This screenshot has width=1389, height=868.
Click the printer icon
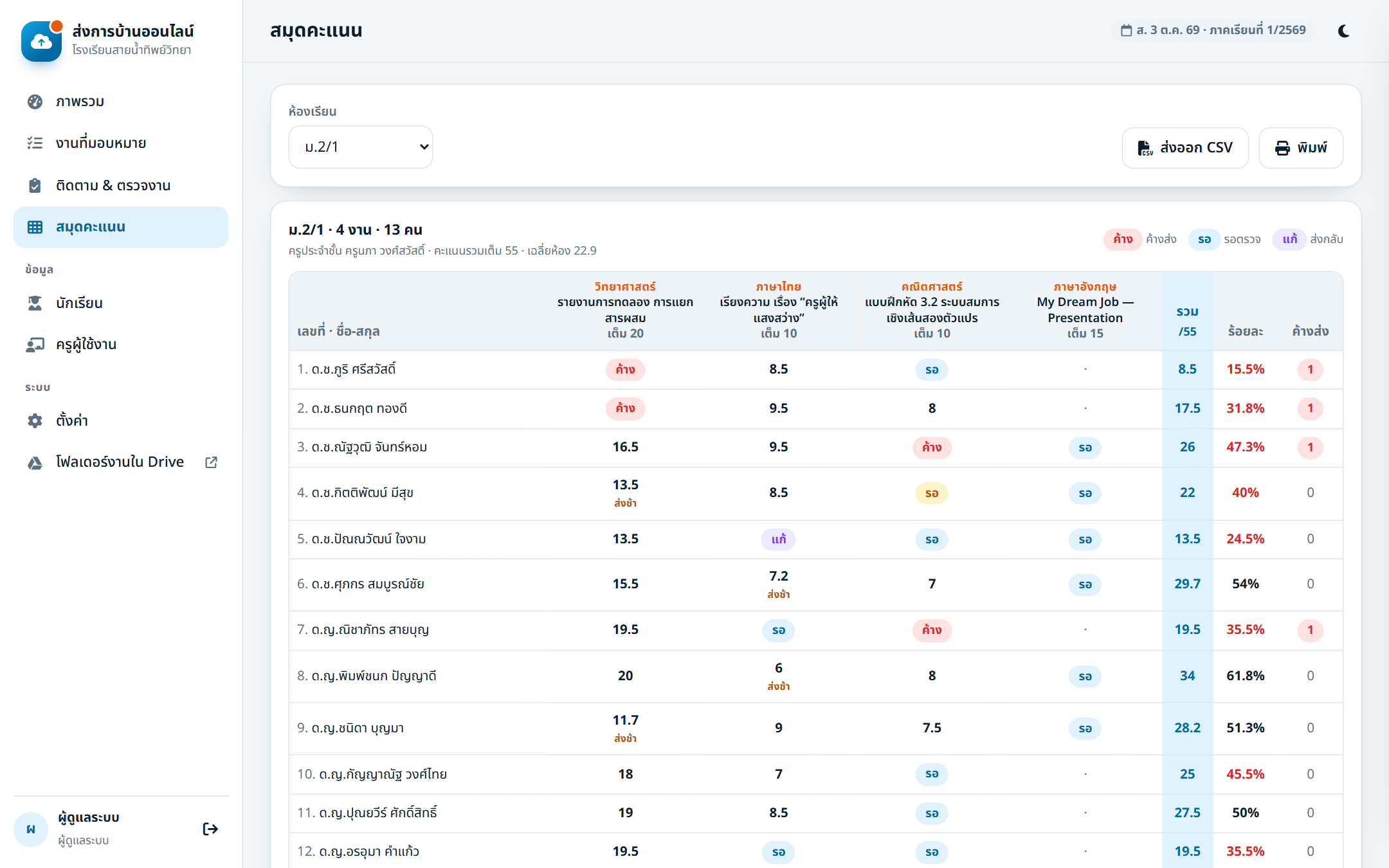1282,148
